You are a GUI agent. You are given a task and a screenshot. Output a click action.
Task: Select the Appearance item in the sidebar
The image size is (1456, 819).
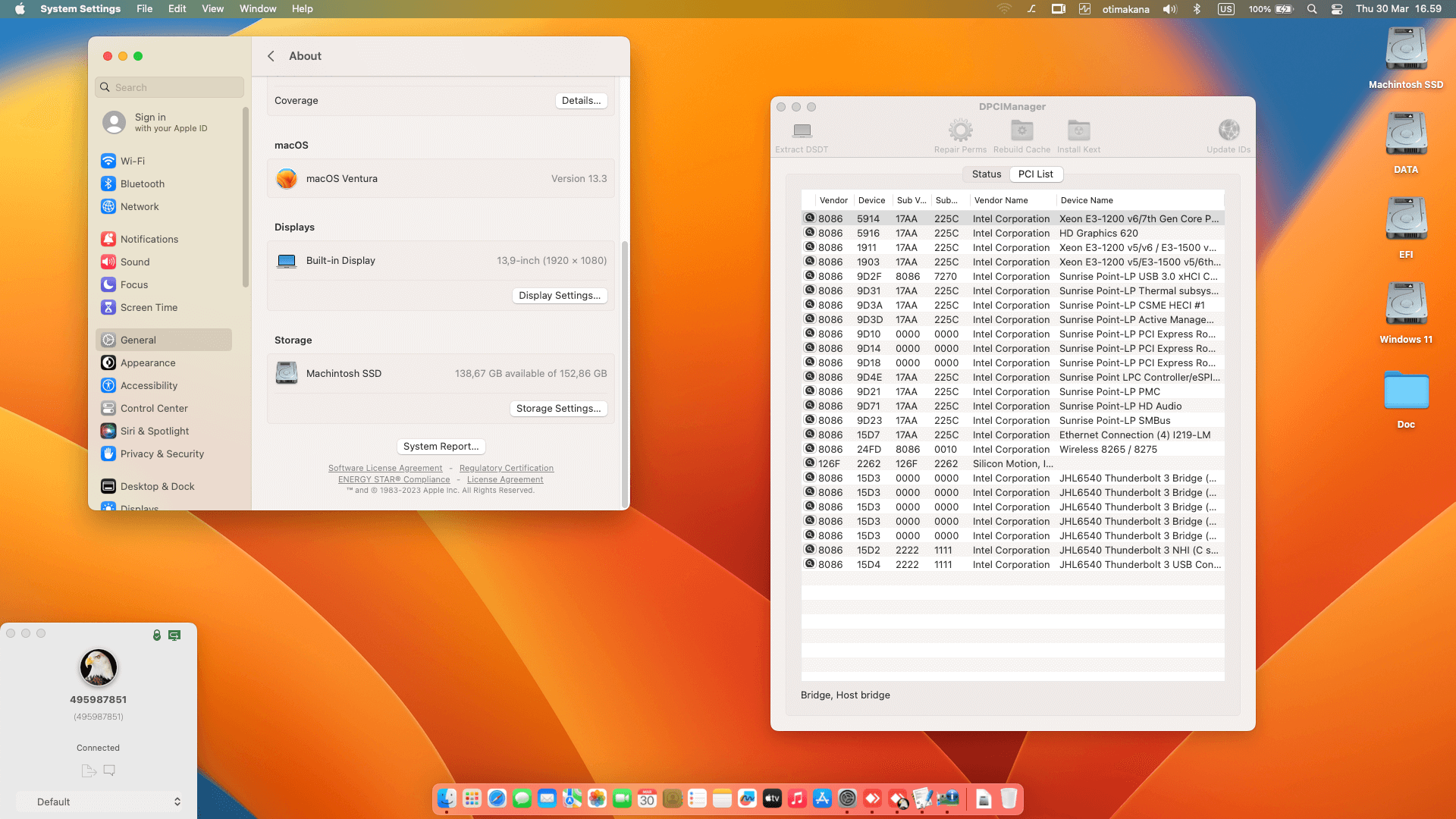(148, 363)
